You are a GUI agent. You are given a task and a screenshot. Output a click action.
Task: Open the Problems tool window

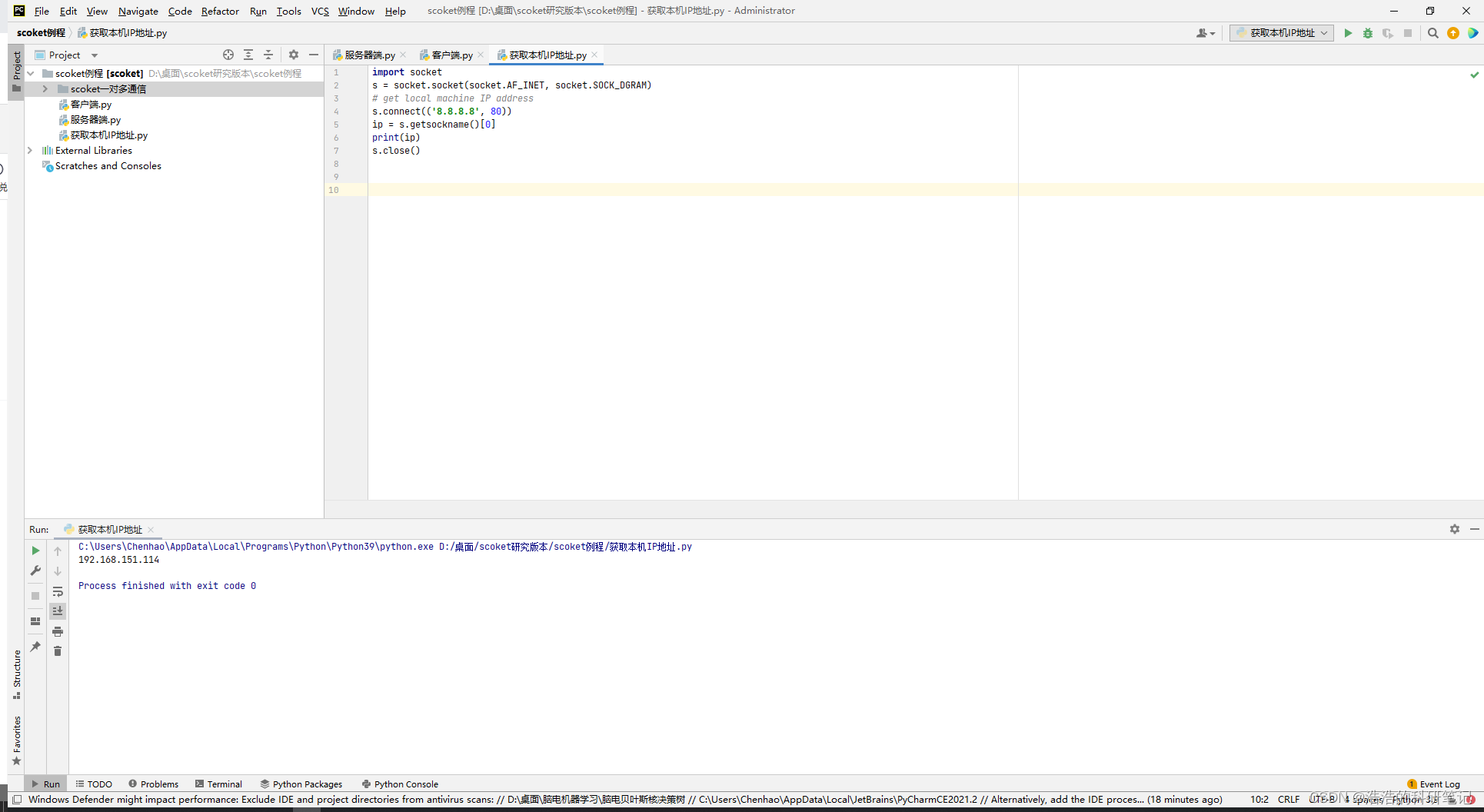[154, 784]
